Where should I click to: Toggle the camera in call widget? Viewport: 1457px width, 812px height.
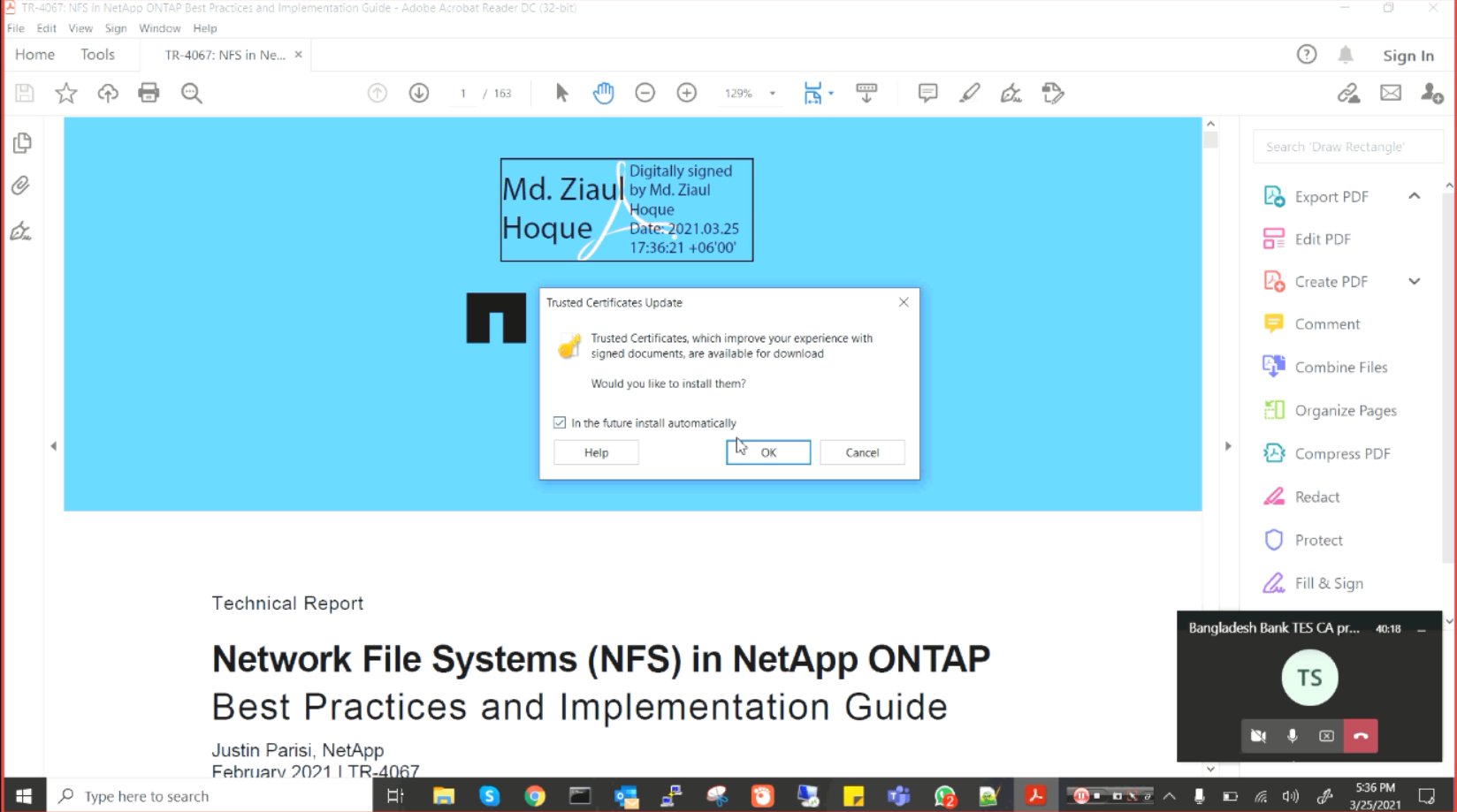click(1258, 736)
